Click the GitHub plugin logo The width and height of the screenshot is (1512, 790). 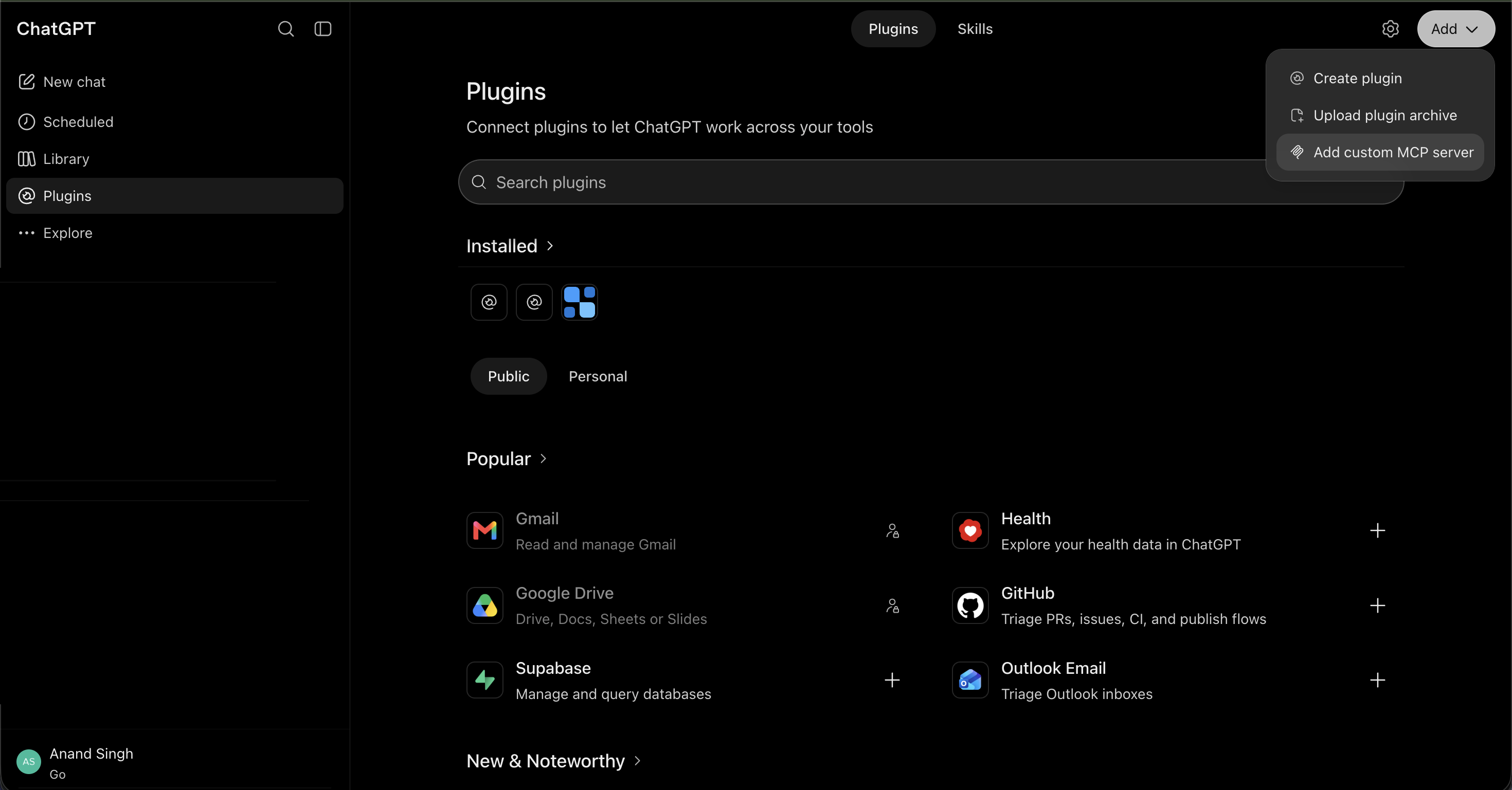click(970, 605)
